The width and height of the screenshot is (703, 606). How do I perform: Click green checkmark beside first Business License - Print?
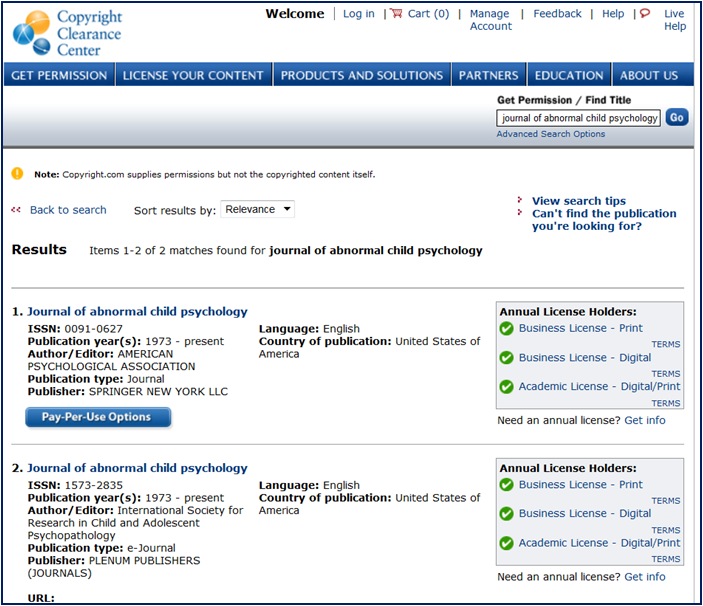coord(506,329)
